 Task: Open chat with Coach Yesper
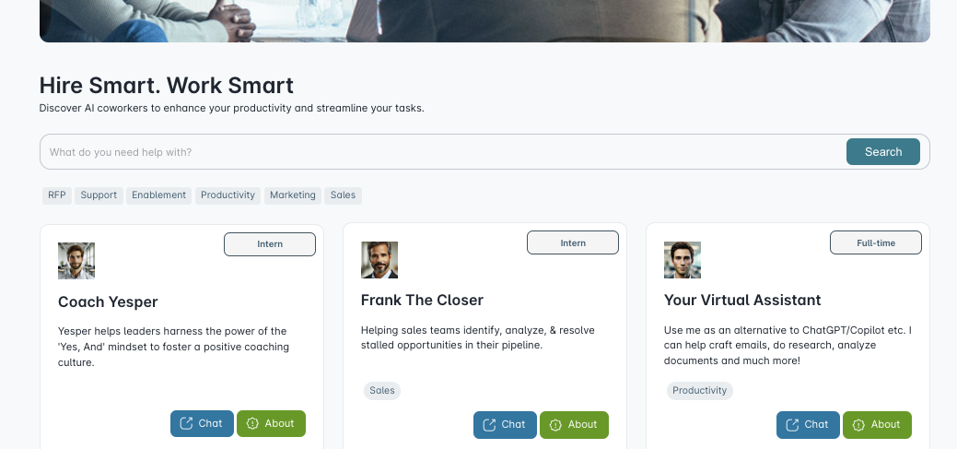(202, 423)
